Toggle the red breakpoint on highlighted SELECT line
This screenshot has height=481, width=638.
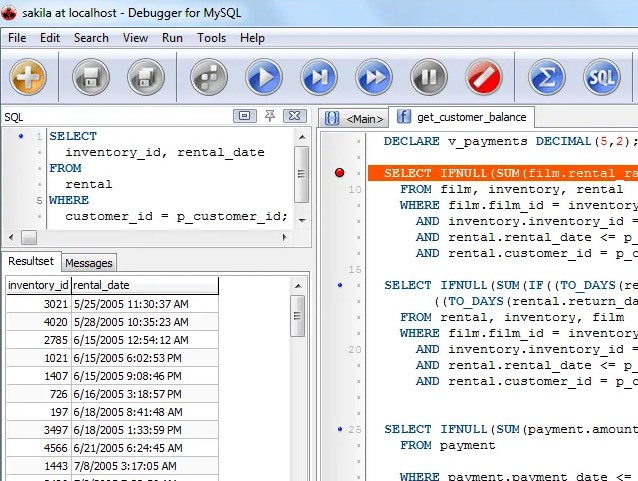339,173
